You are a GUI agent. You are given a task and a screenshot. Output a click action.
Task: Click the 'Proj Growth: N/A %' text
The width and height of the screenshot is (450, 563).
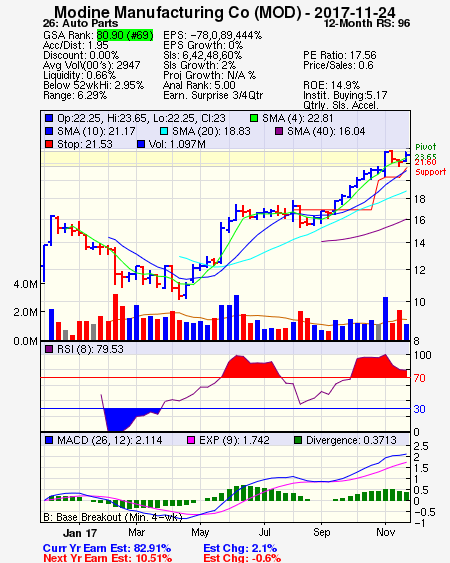[209, 75]
